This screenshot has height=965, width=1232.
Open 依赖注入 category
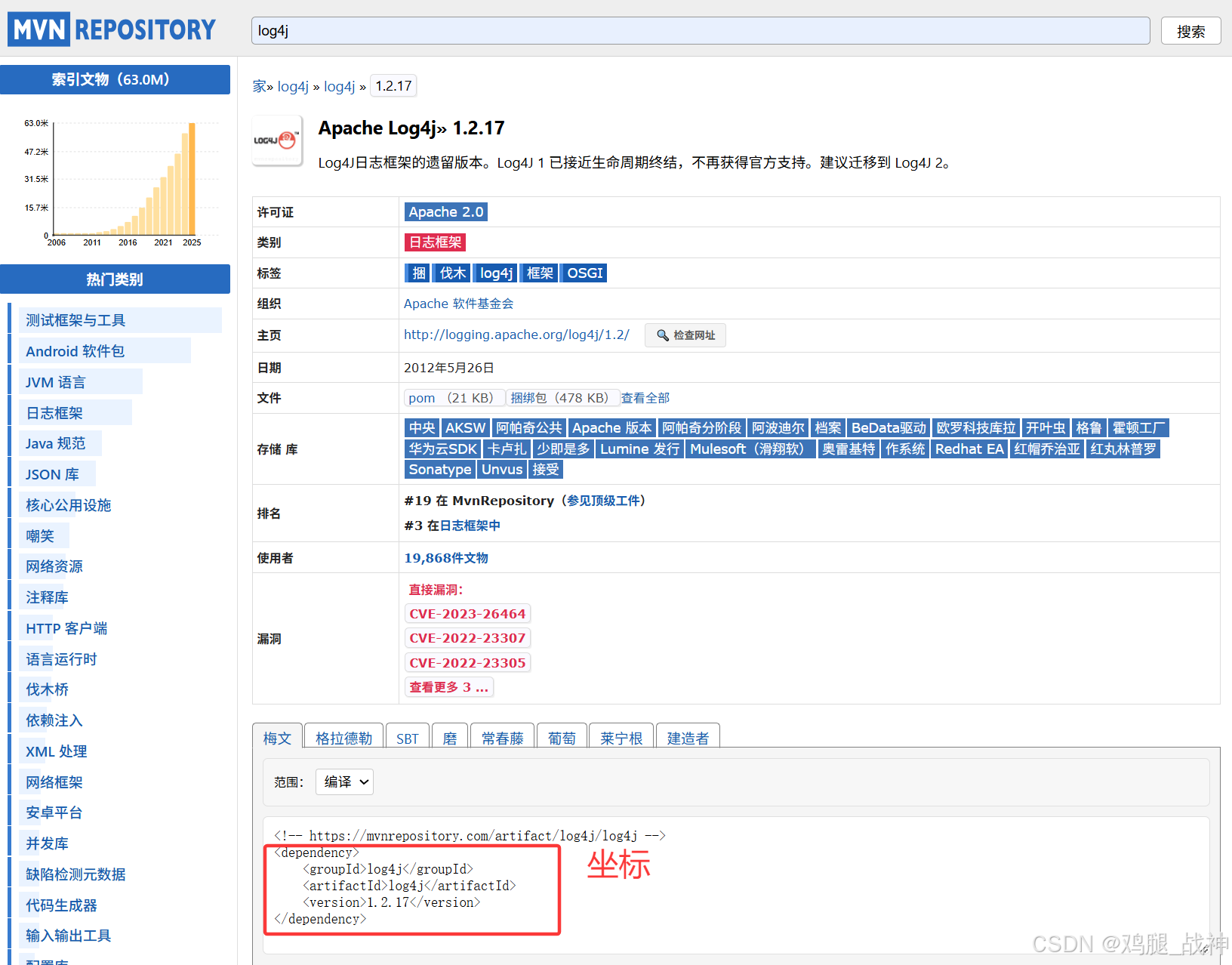54,720
